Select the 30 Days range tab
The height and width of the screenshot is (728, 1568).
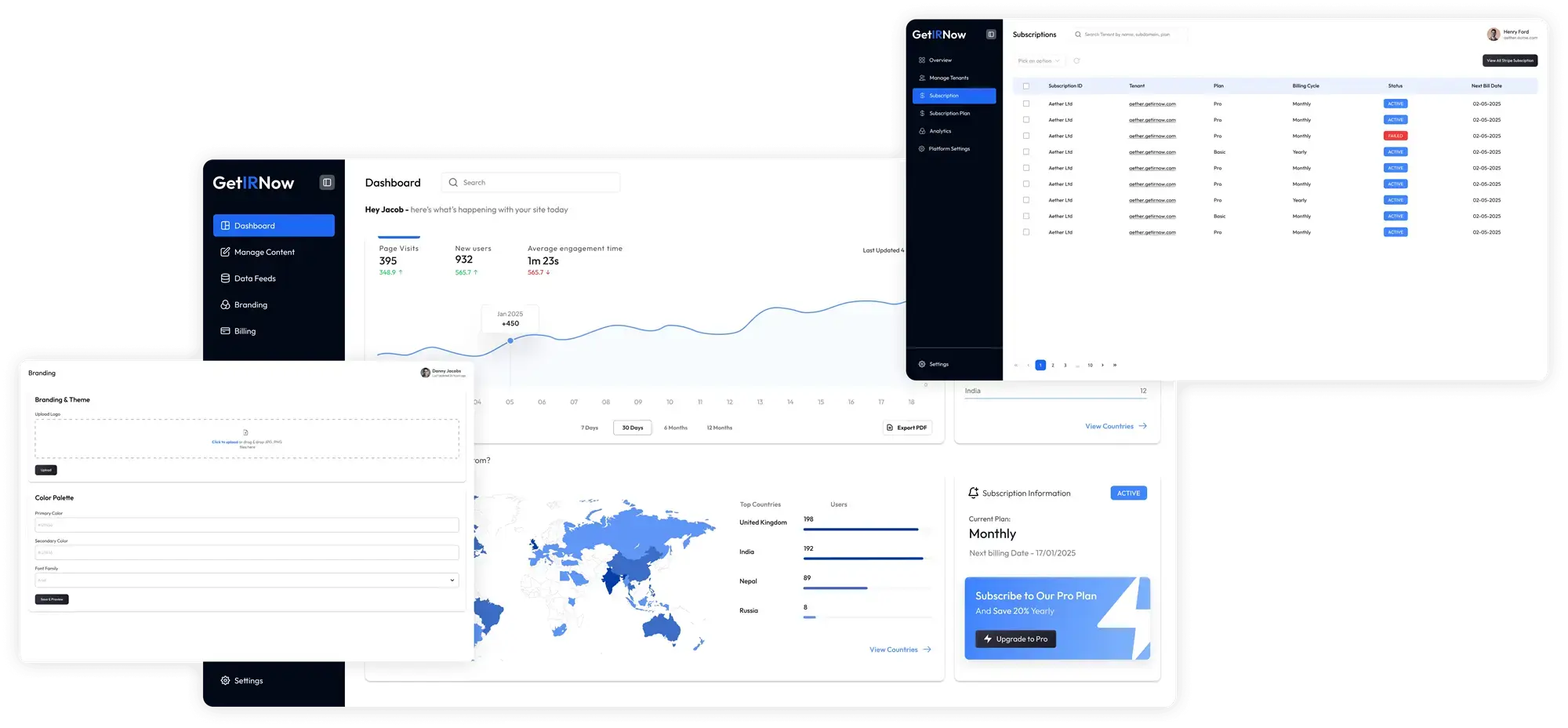click(x=633, y=428)
